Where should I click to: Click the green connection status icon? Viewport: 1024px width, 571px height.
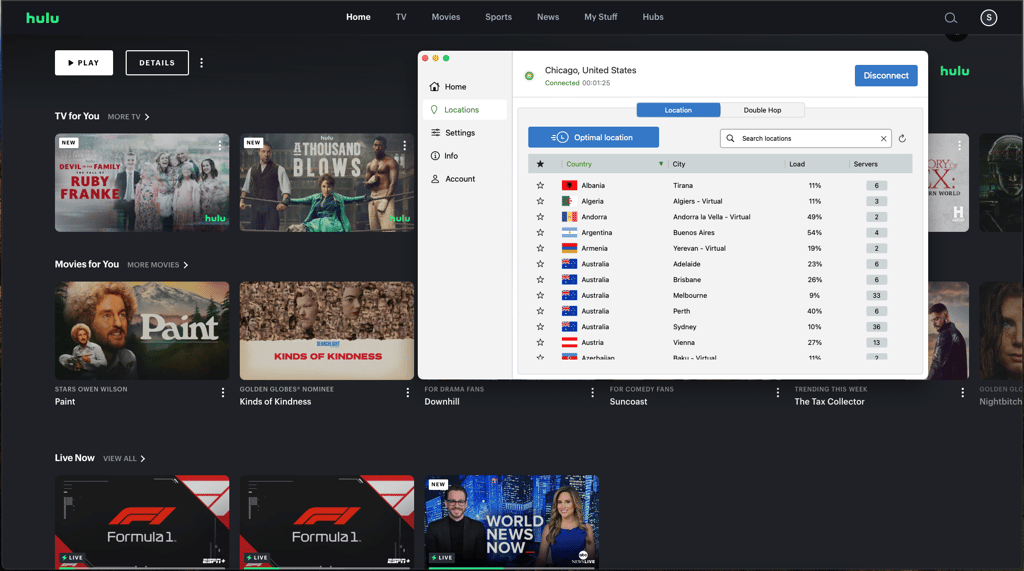tap(529, 76)
